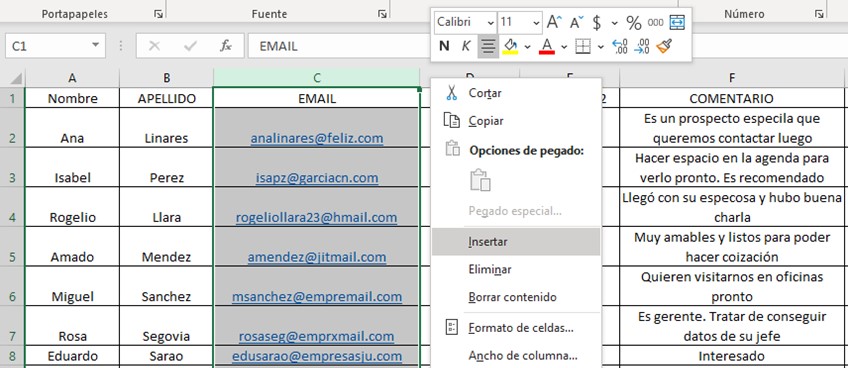Select column B header
This screenshot has height=368, width=848.
(167, 78)
